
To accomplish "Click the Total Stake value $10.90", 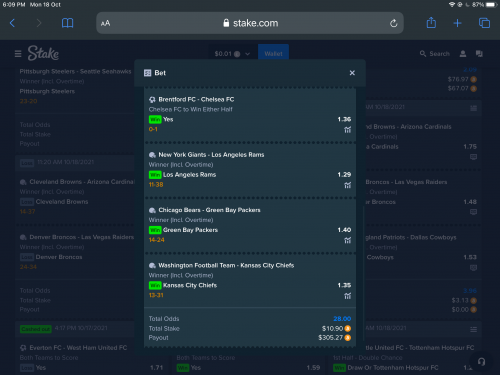I will pos(332,328).
